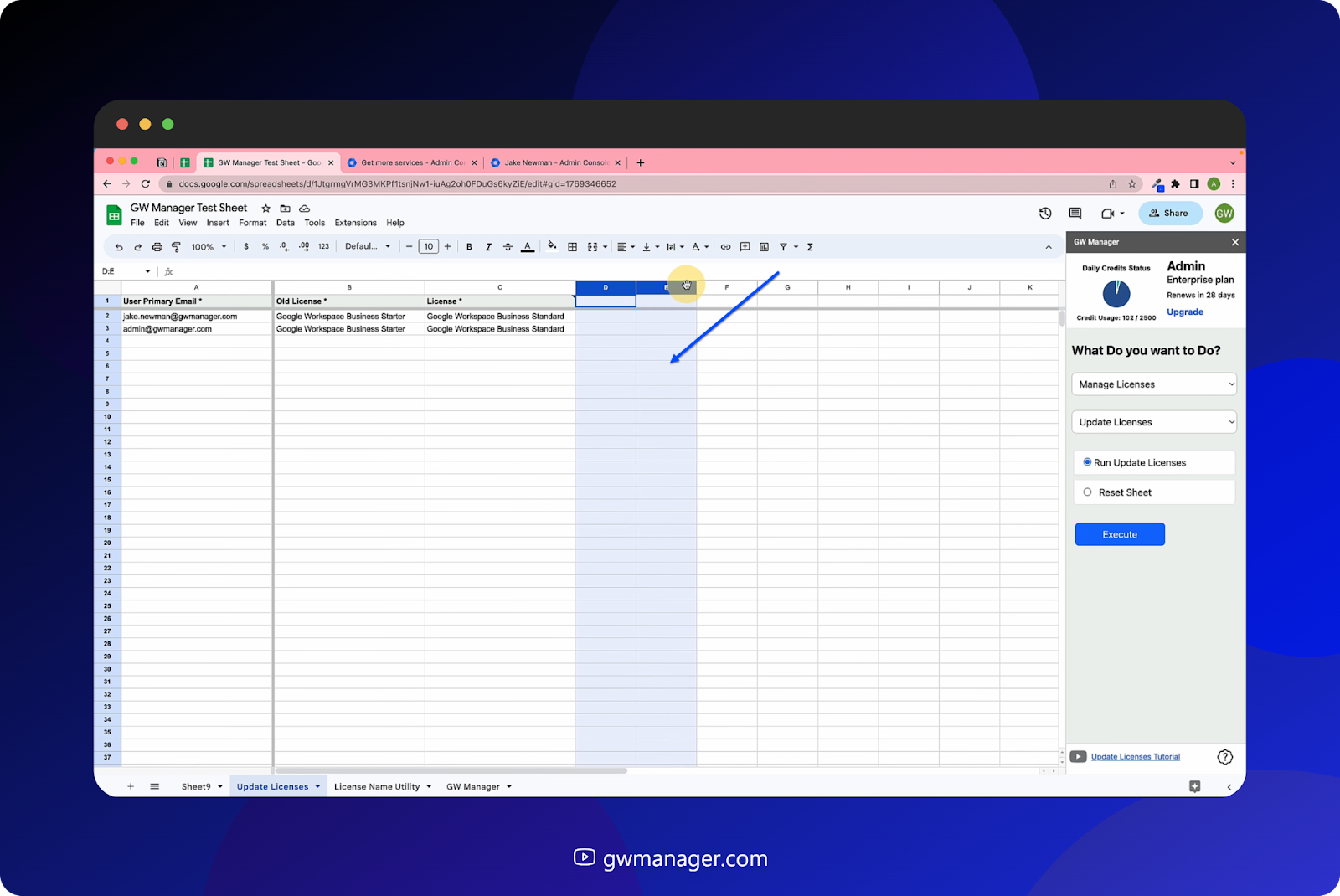
Task: Open vertical align dropdown
Action: pos(651,247)
